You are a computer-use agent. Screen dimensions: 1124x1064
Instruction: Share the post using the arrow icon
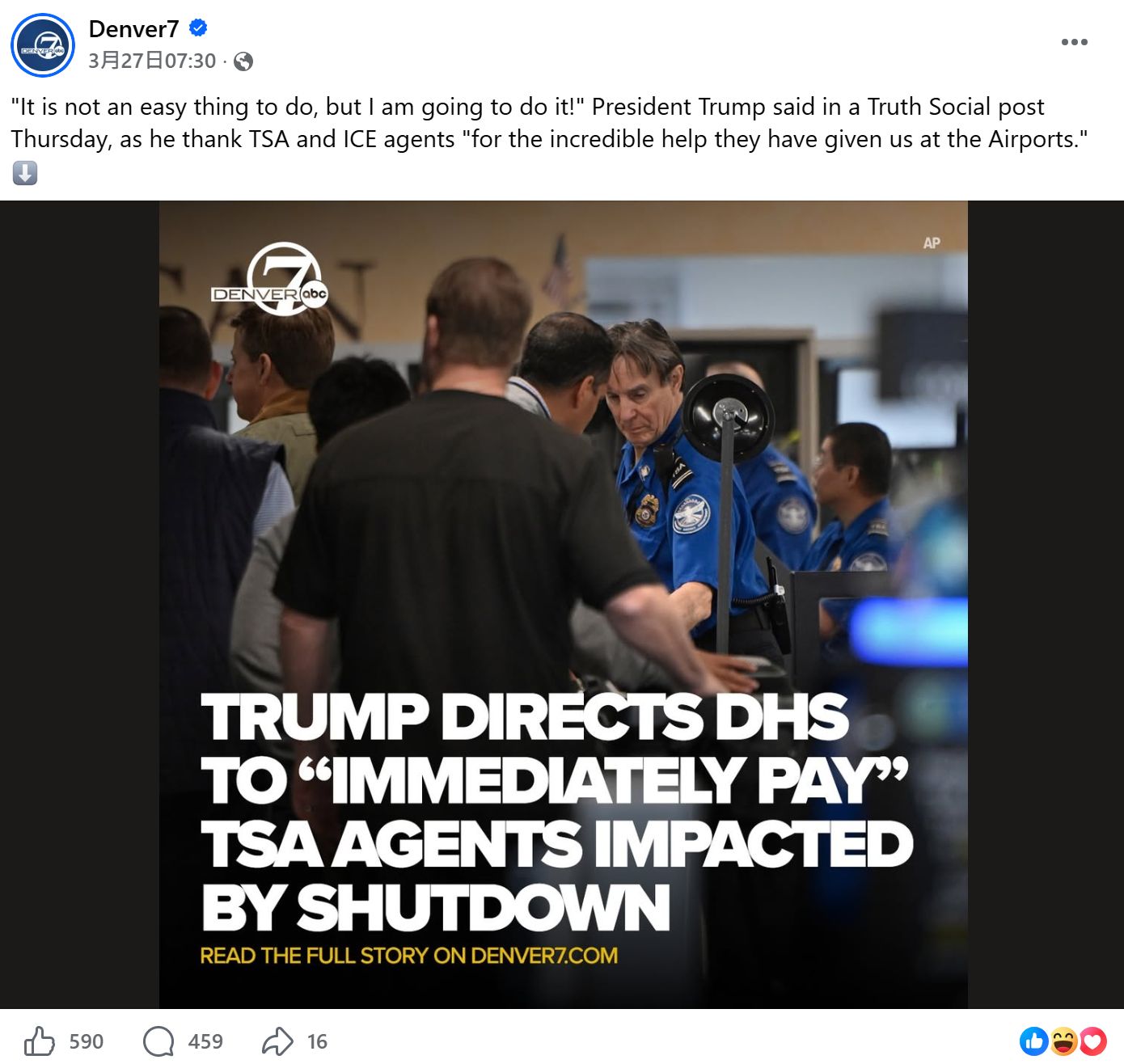[277, 1041]
